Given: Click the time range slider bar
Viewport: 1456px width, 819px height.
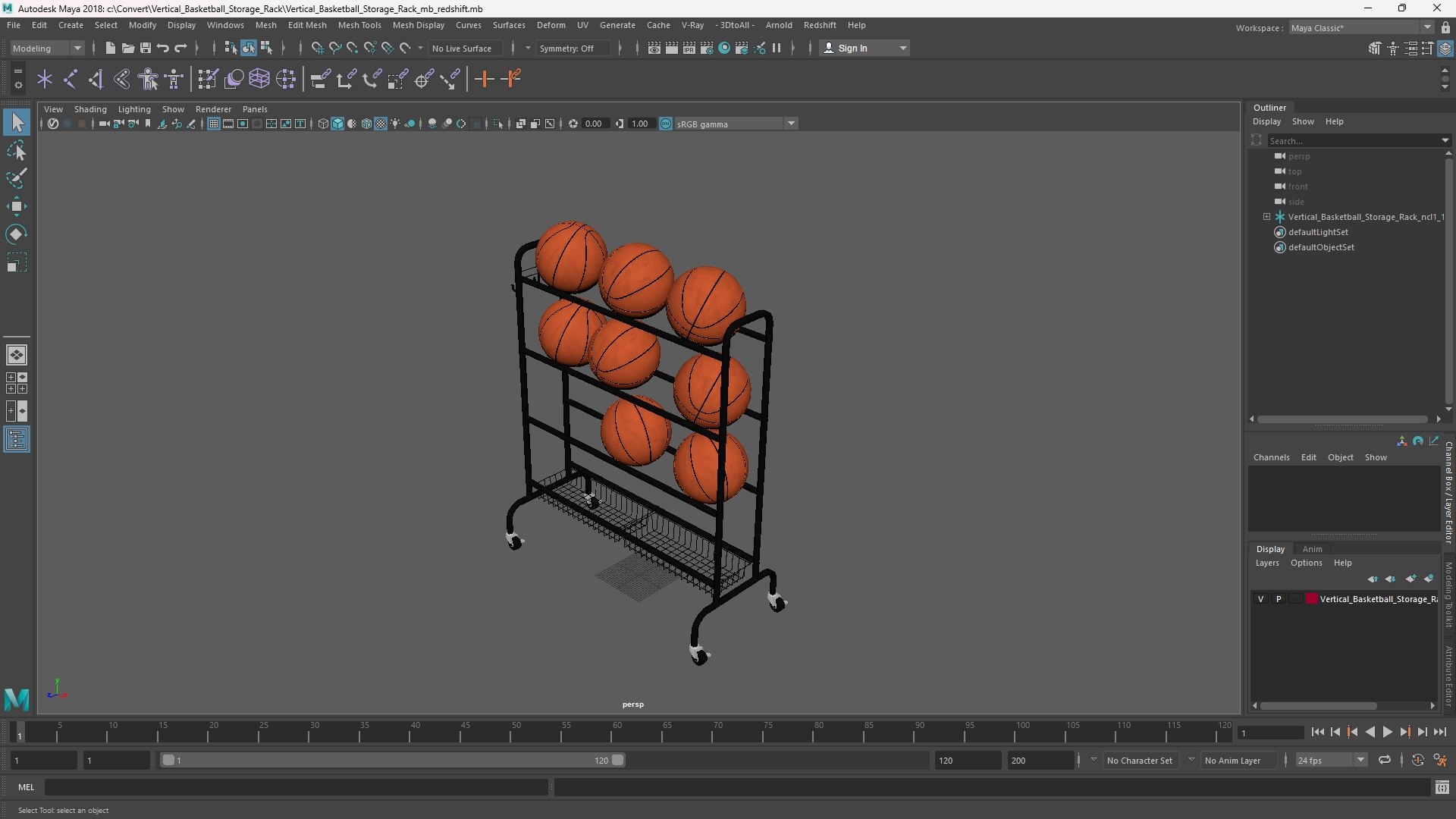Looking at the screenshot, I should 392,760.
